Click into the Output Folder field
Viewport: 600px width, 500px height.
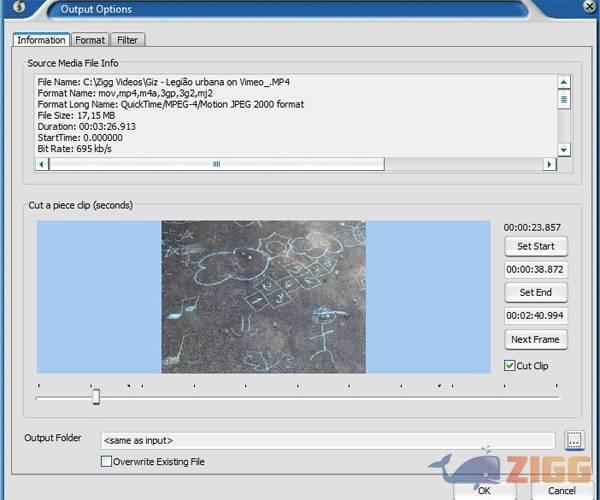pos(328,441)
